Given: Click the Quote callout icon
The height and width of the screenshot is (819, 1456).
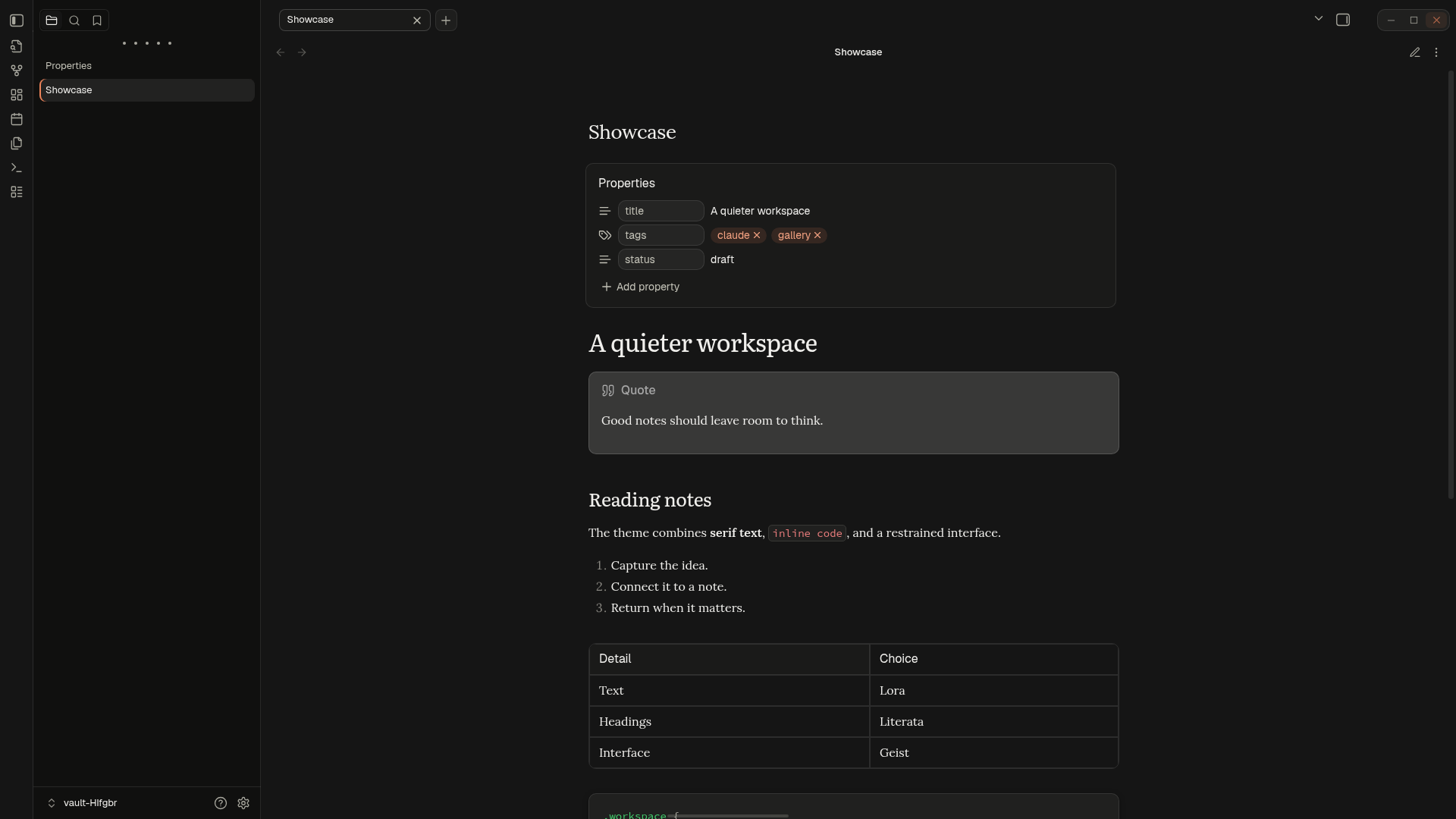Looking at the screenshot, I should (608, 391).
